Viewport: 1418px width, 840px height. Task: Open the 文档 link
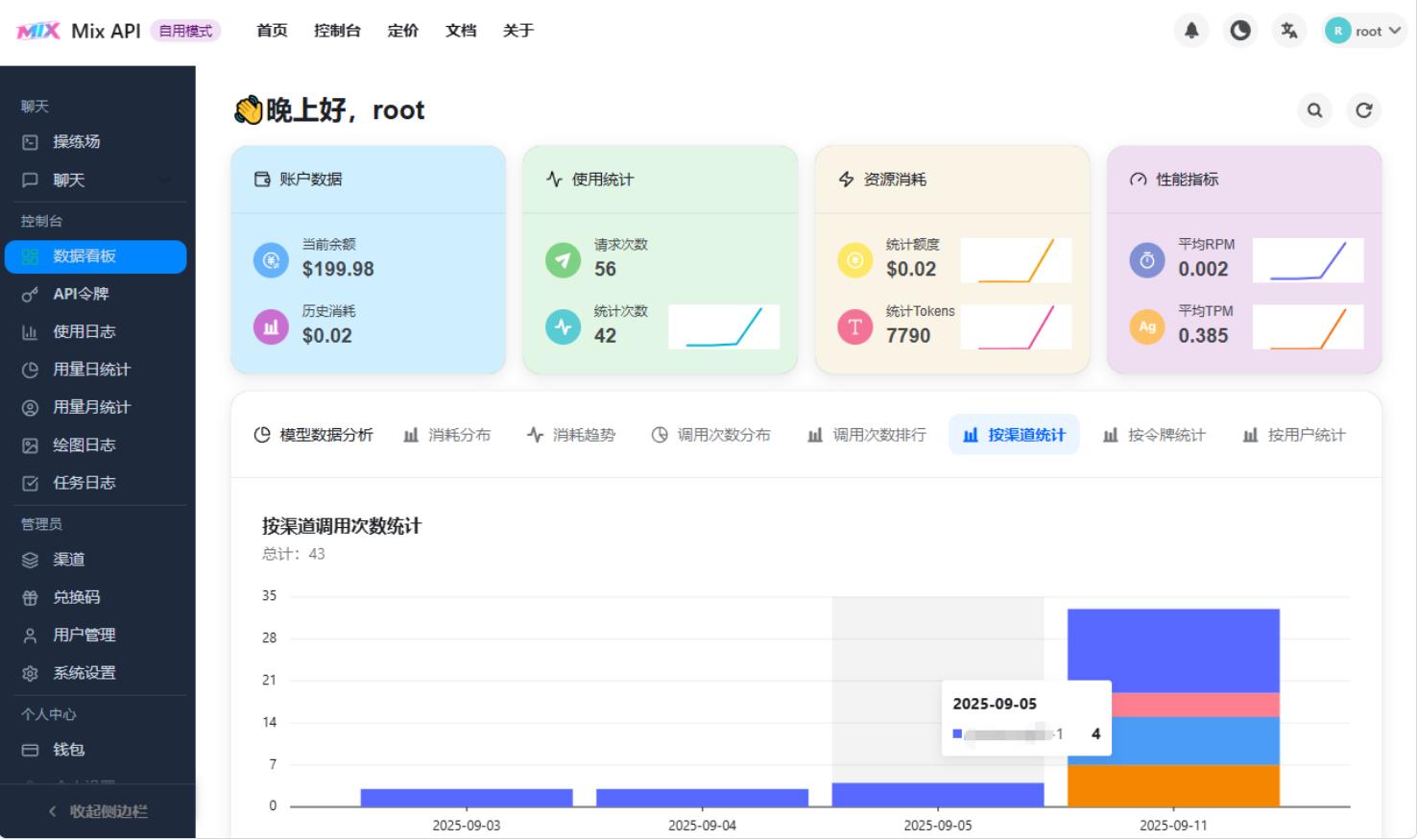(460, 30)
